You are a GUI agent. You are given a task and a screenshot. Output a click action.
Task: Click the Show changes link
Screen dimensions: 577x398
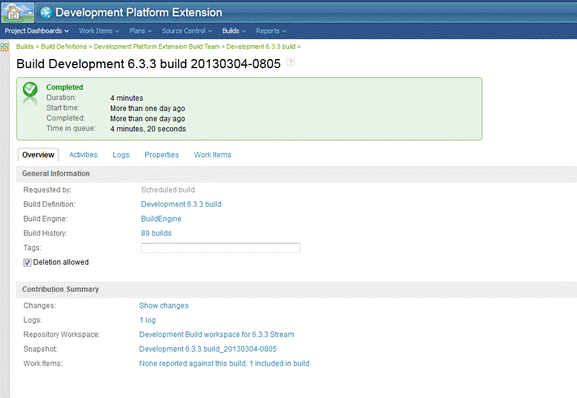(x=164, y=306)
